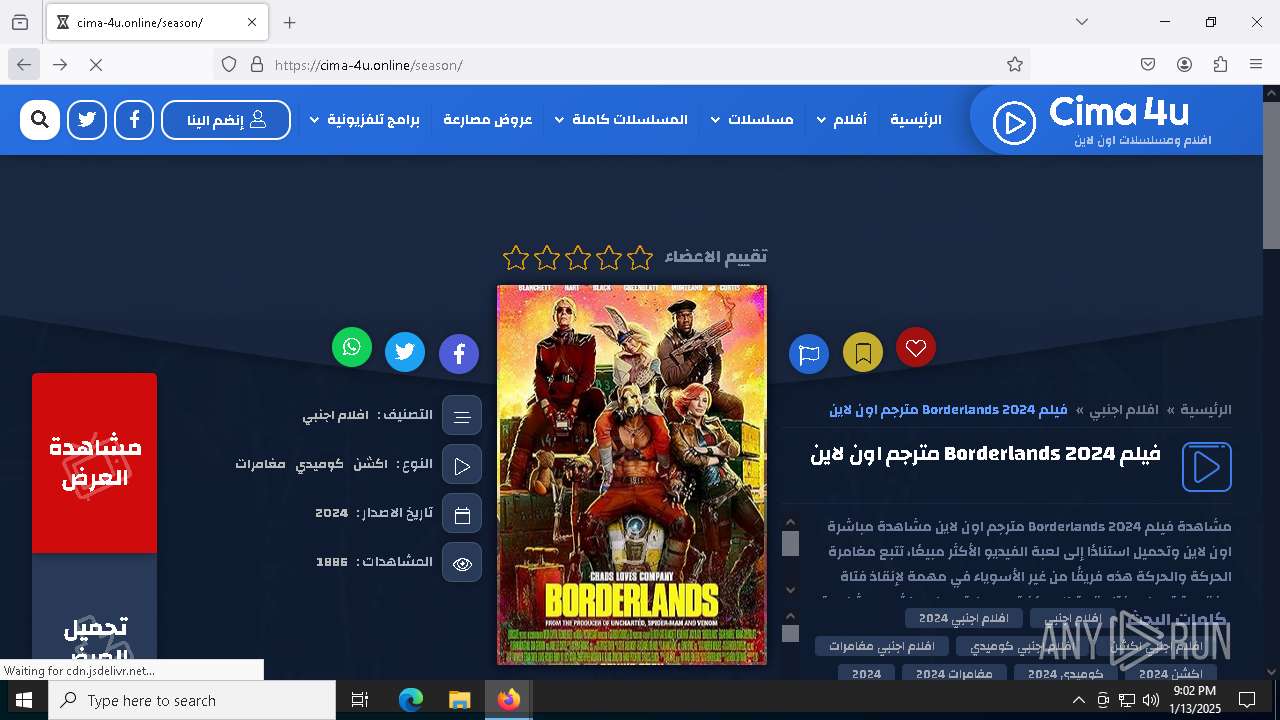Open اكشن genre link

(x=370, y=464)
